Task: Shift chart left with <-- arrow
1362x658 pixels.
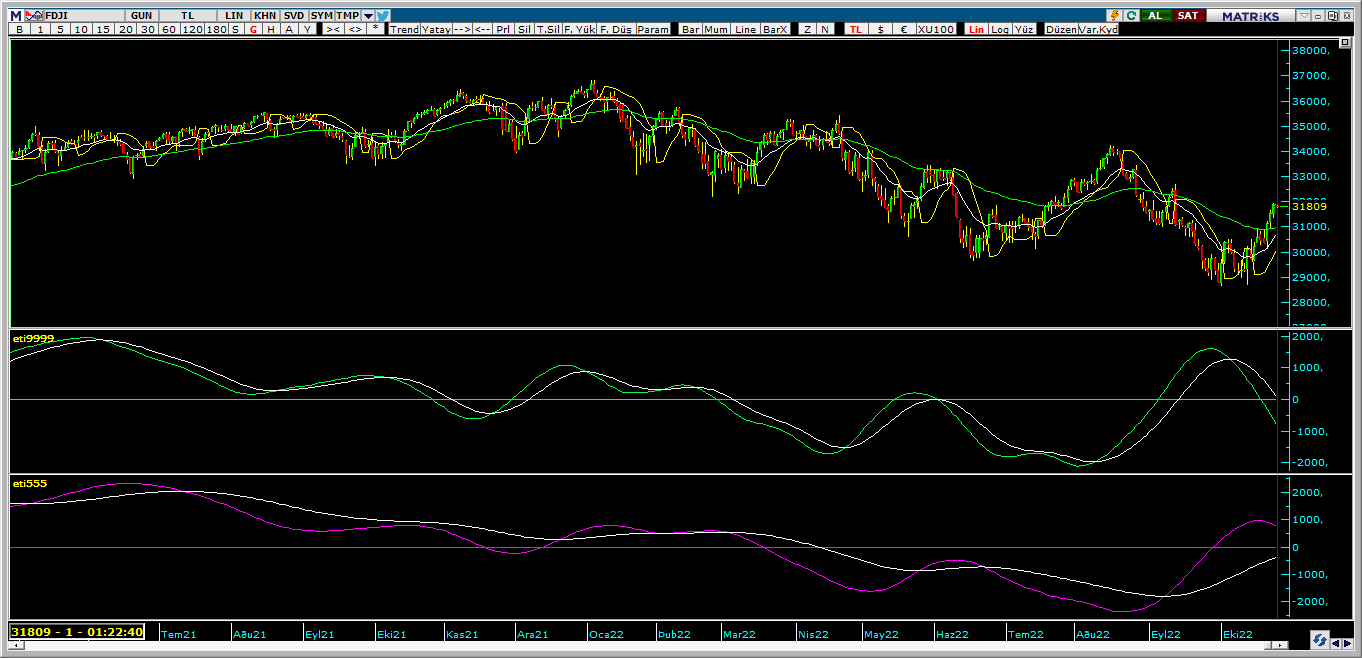Action: click(482, 30)
